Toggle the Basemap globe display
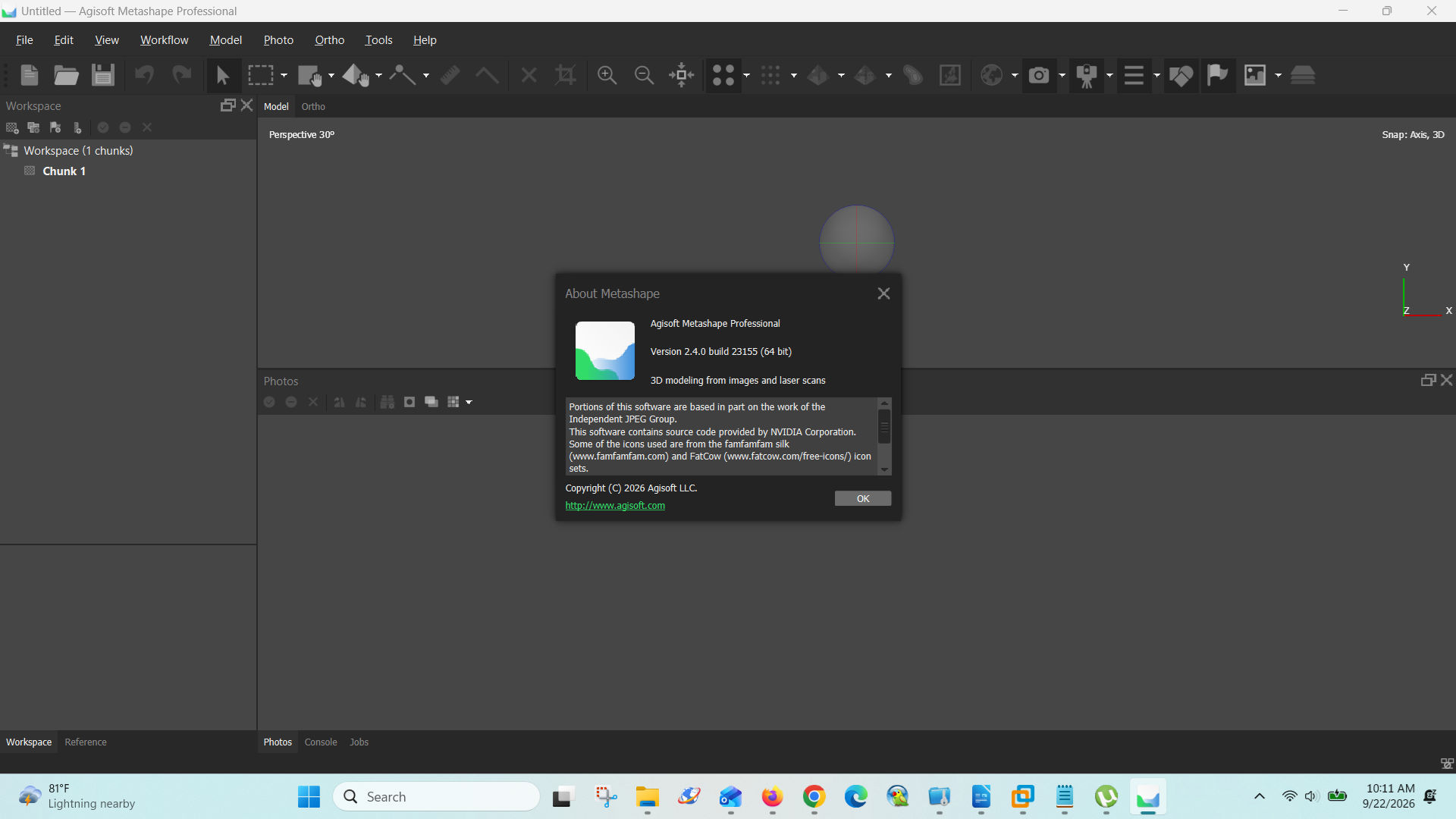This screenshot has width=1456, height=819. click(x=991, y=75)
